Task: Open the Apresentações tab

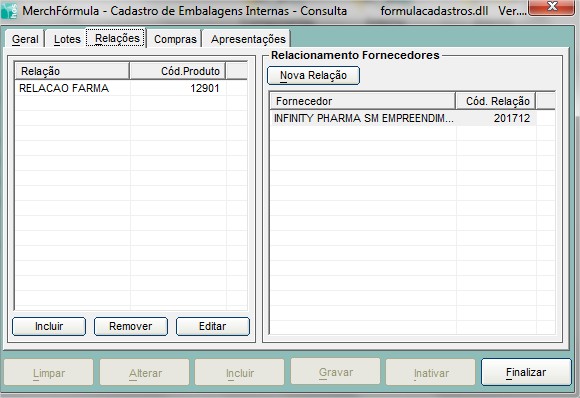Action: coord(248,39)
